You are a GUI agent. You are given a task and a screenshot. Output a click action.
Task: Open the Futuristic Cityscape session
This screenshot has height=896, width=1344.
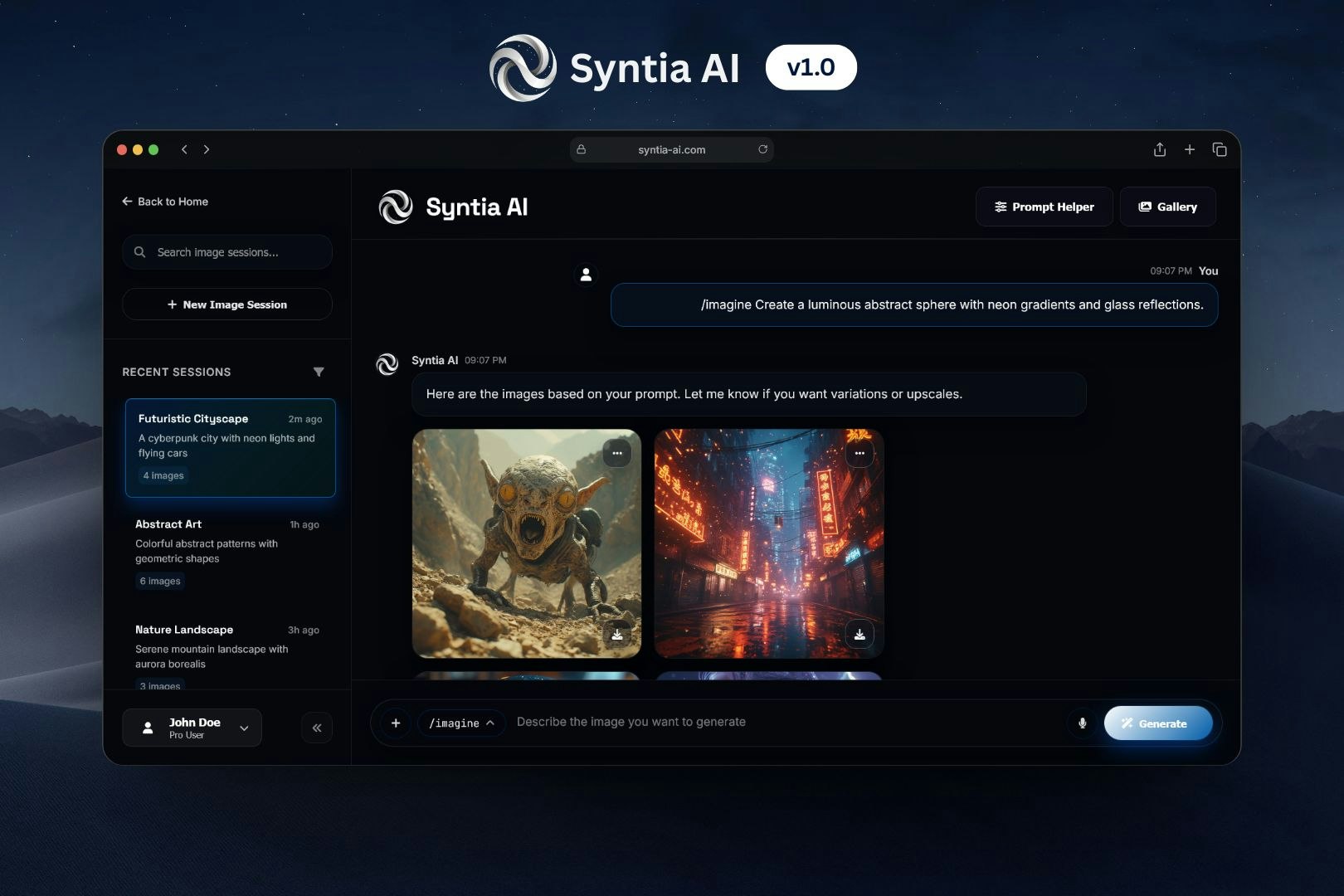(x=230, y=447)
